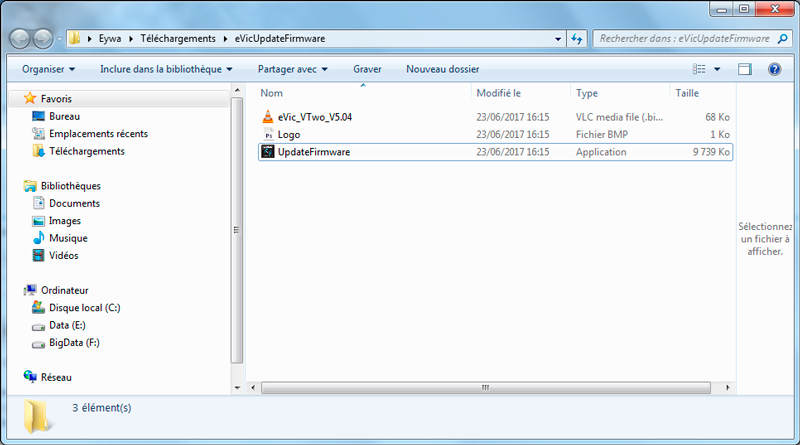The width and height of the screenshot is (800, 445).
Task: Click the magnifier search icon
Action: tap(782, 39)
